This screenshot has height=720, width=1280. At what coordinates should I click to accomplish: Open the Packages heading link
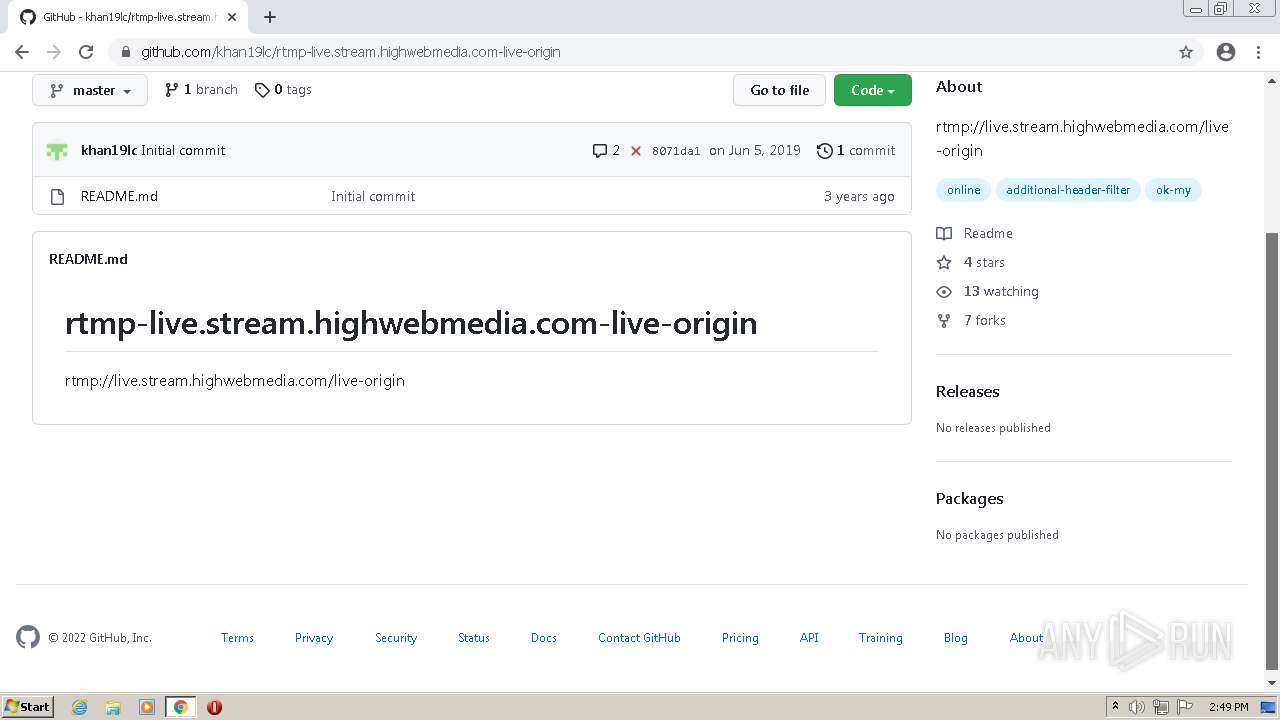tap(969, 498)
